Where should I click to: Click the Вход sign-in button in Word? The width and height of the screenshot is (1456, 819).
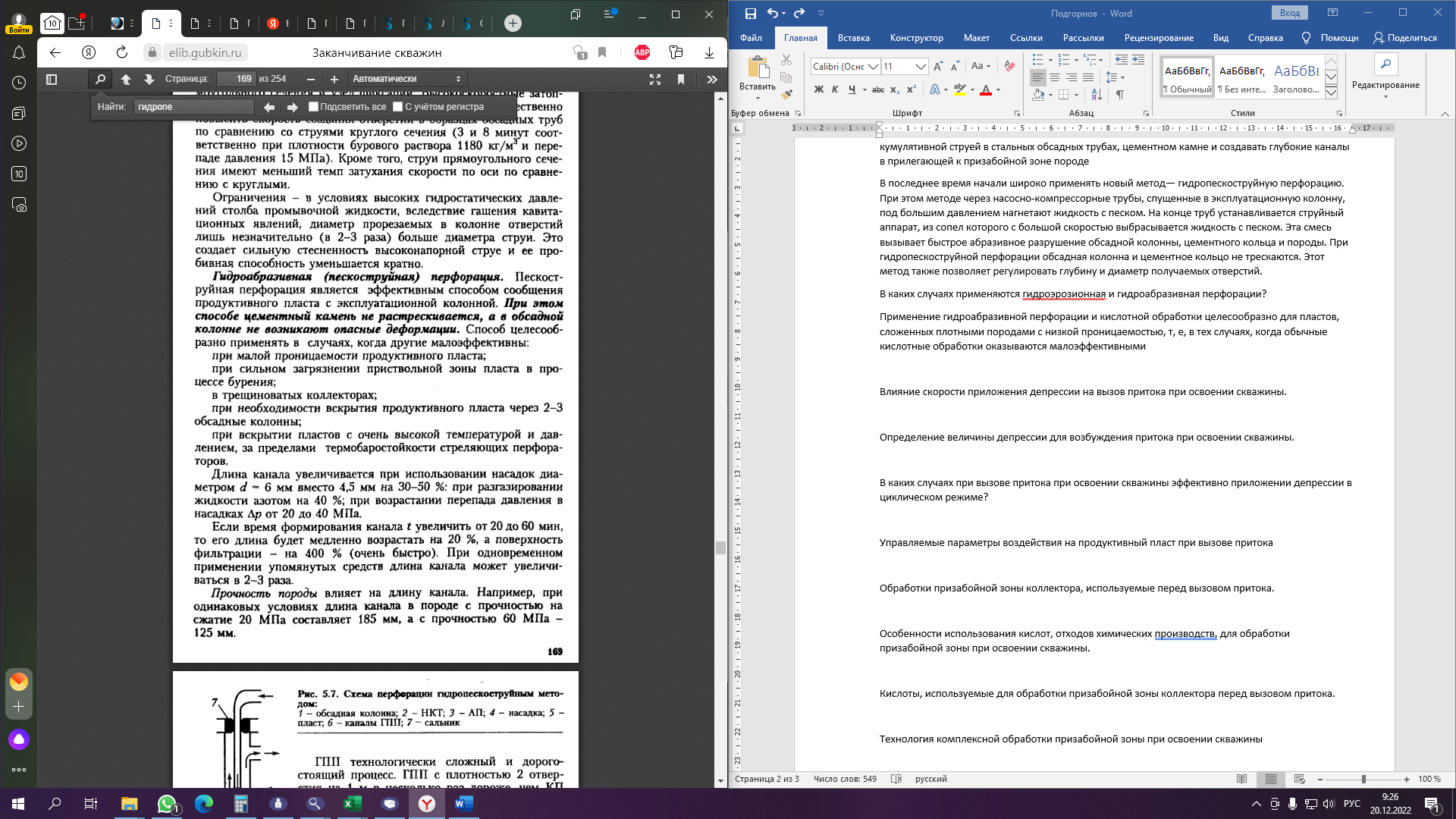click(1289, 13)
